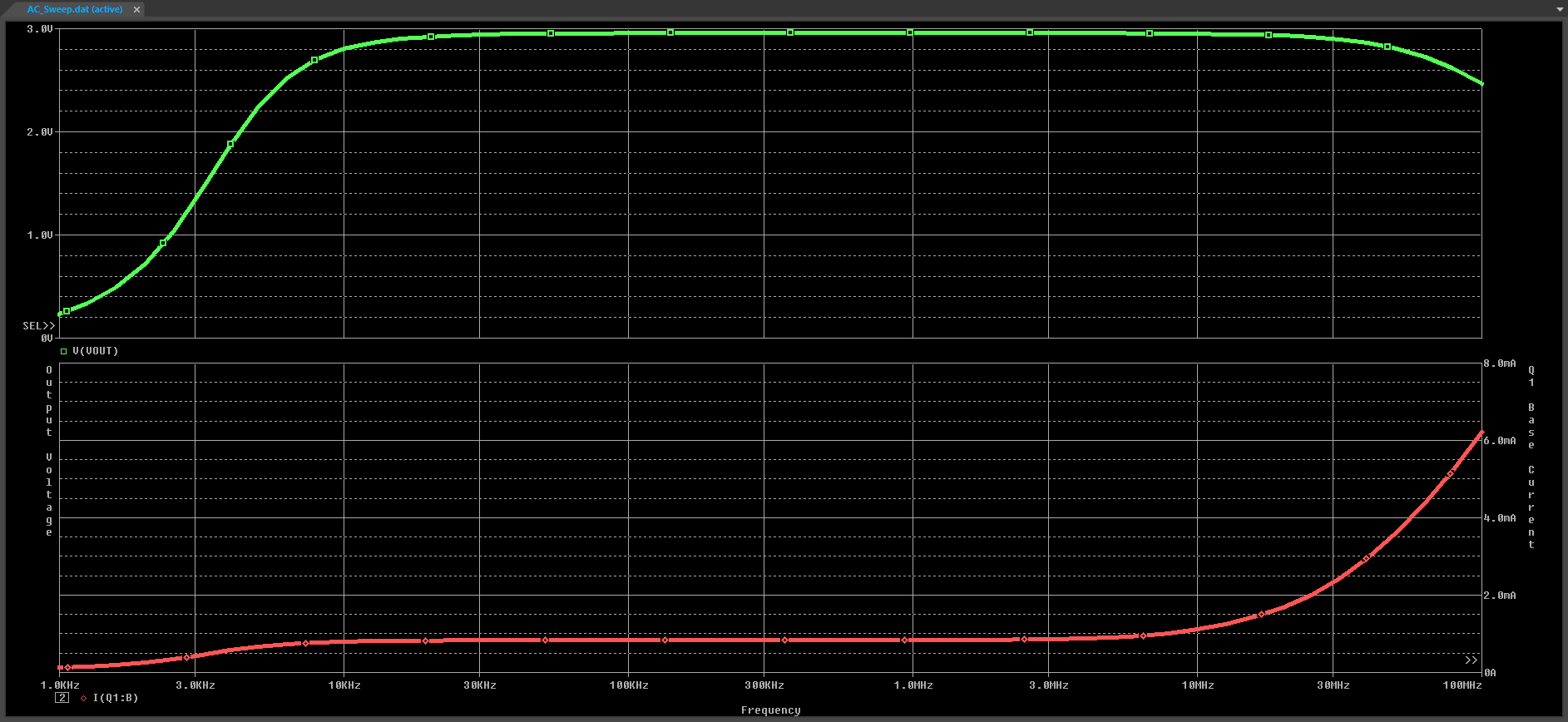Click the green square symbol beside V(VOUT)
This screenshot has width=1568, height=722.
[x=63, y=351]
